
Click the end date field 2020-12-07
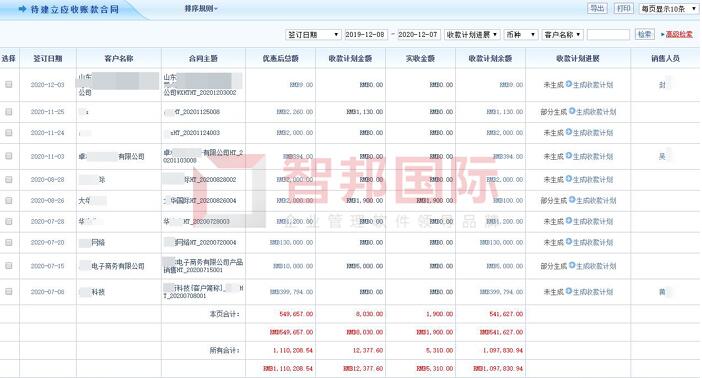pos(418,34)
